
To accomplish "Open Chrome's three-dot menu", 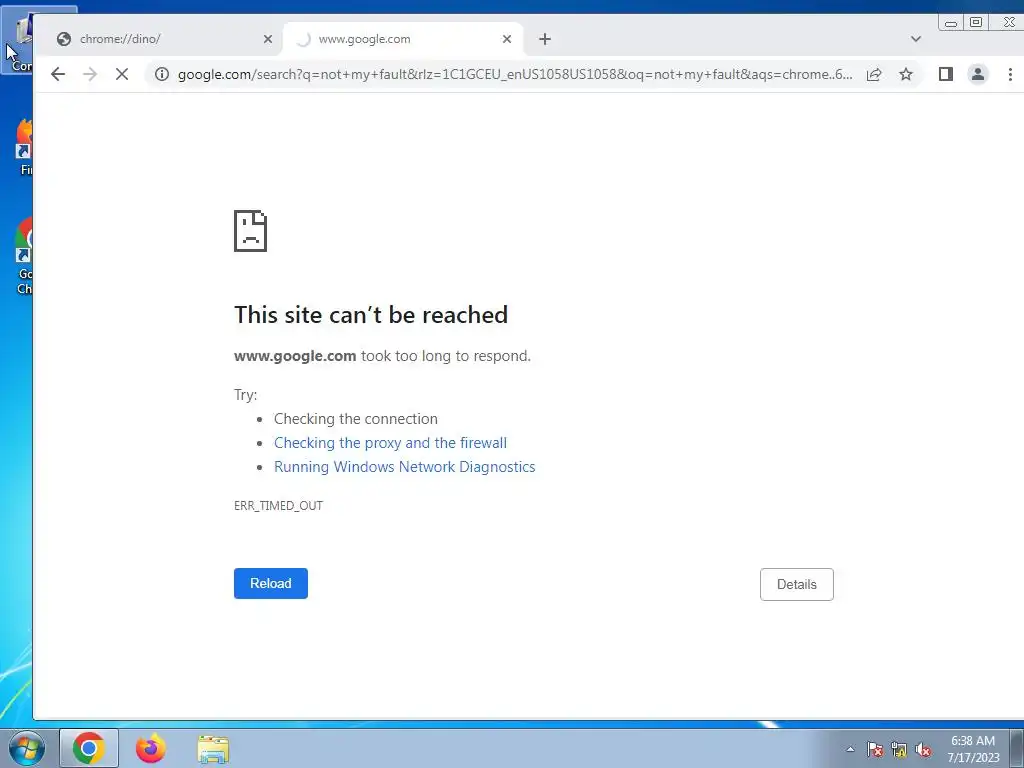I will coord(1010,74).
